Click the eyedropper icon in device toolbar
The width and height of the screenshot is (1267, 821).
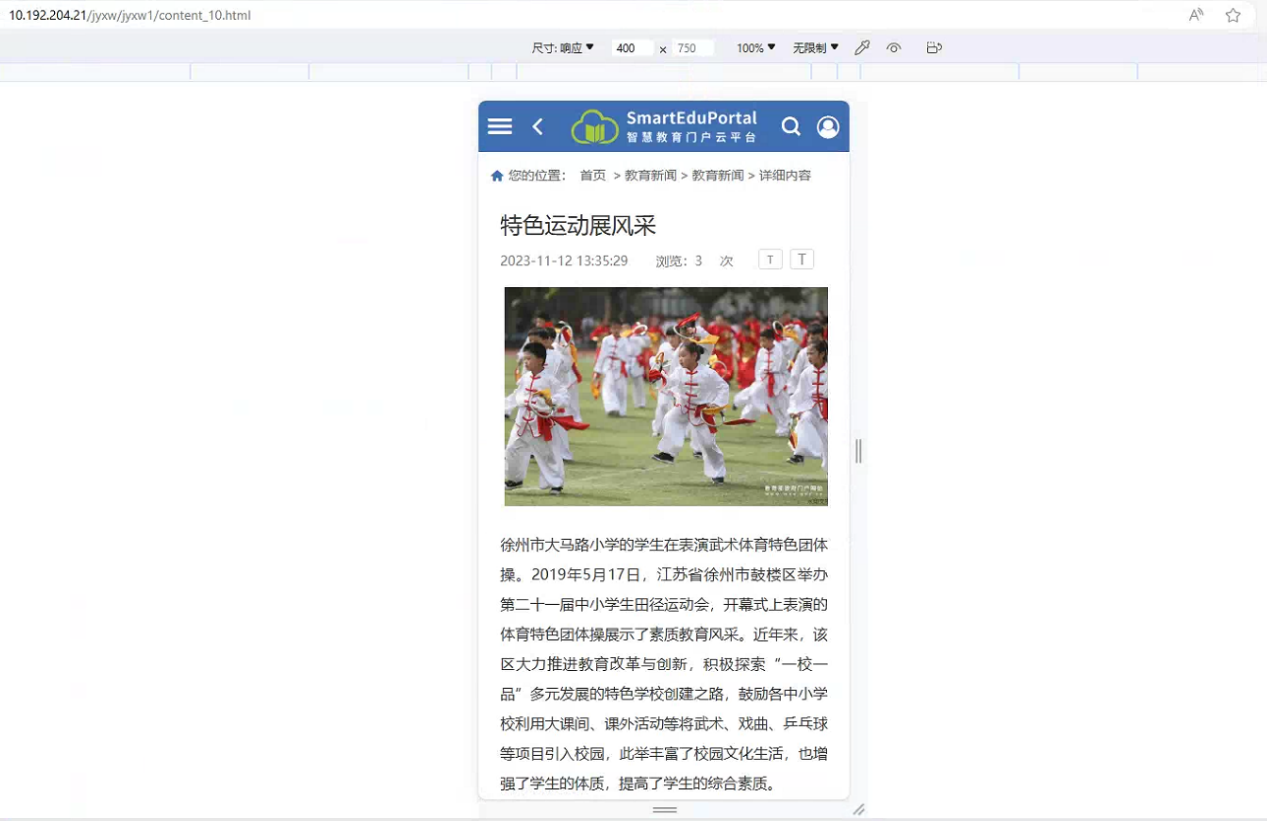click(x=862, y=48)
